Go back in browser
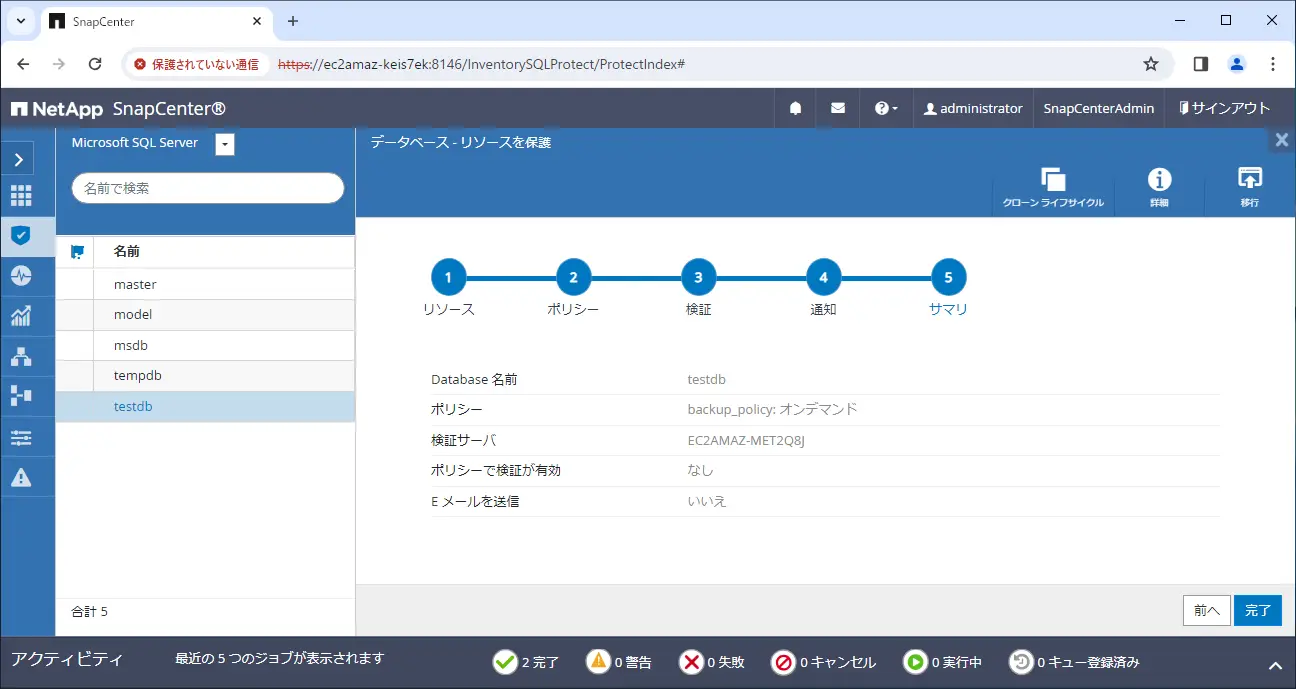 tap(24, 64)
